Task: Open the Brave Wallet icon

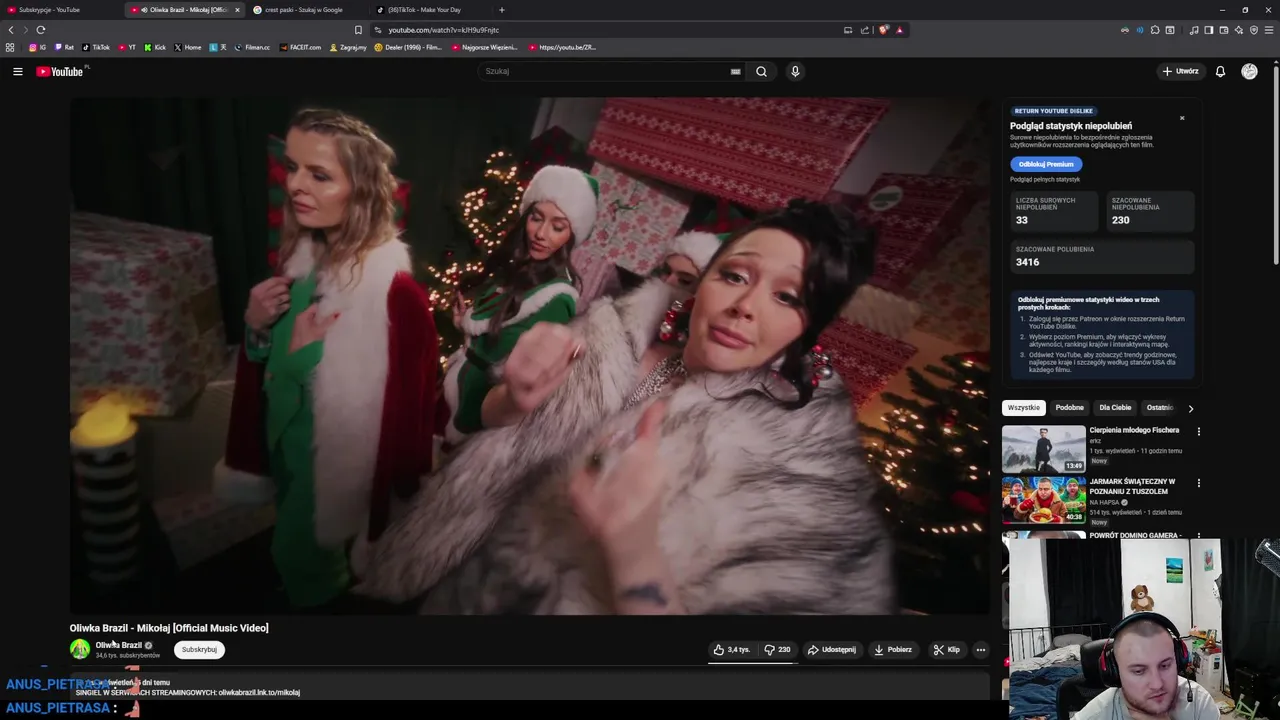Action: [x=1223, y=30]
